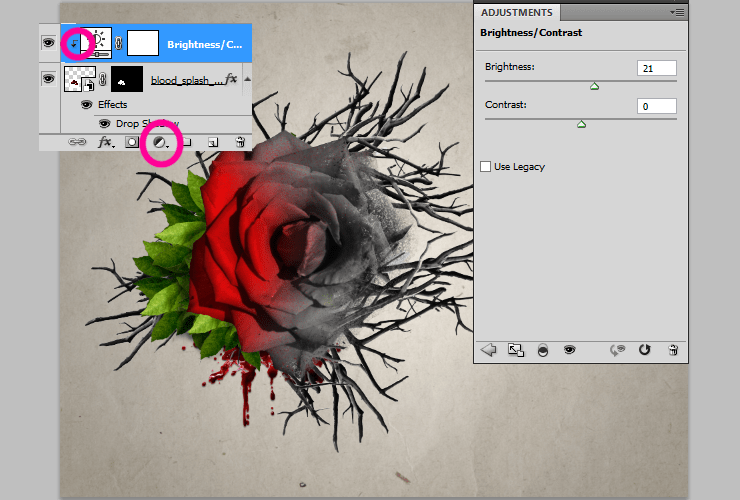
Task: Collapse the blood_splash layer effects list
Action: 247,79
